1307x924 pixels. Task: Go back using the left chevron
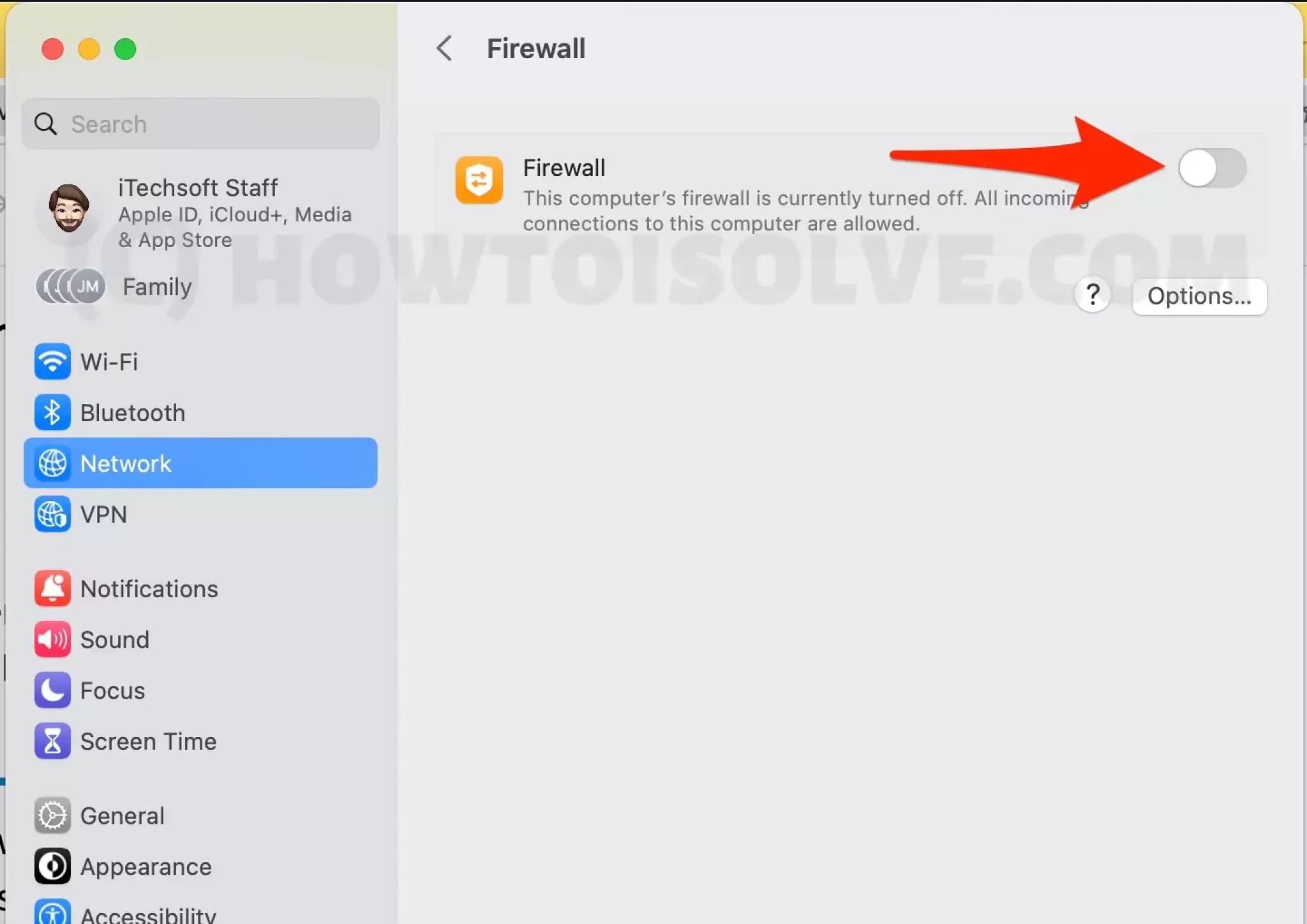[x=444, y=48]
